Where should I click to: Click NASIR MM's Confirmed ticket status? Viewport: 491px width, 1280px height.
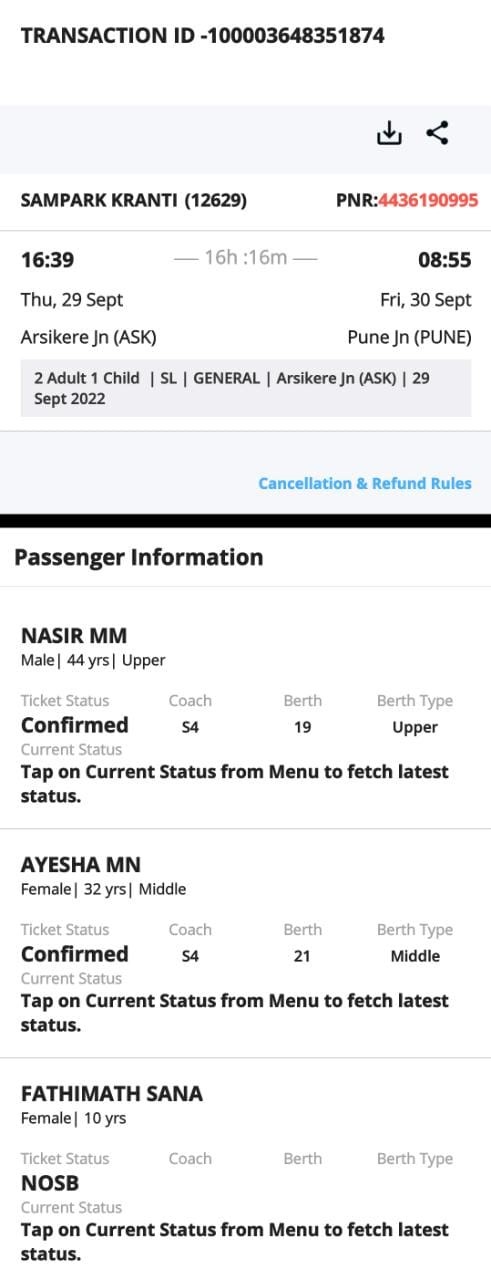pos(75,725)
